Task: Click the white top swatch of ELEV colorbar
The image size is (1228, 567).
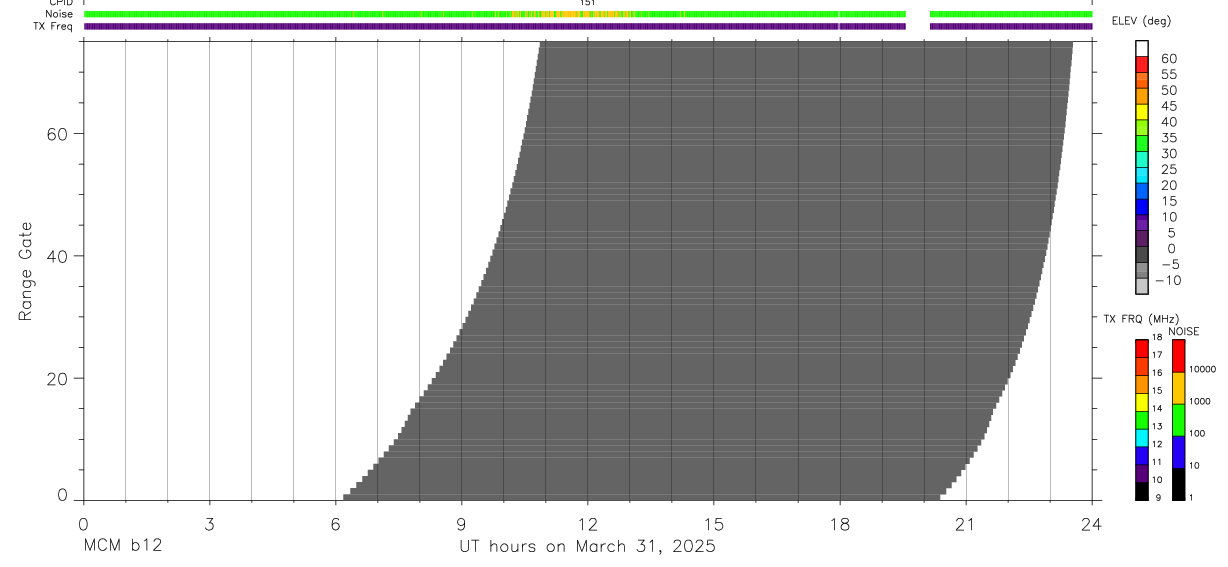Action: [1142, 49]
